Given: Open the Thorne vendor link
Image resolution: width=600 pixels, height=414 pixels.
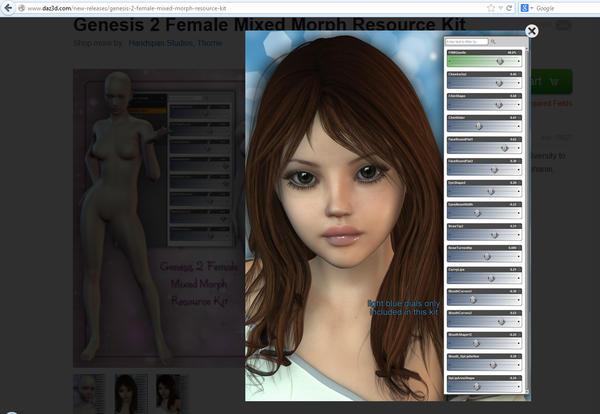Looking at the screenshot, I should pyautogui.click(x=210, y=43).
